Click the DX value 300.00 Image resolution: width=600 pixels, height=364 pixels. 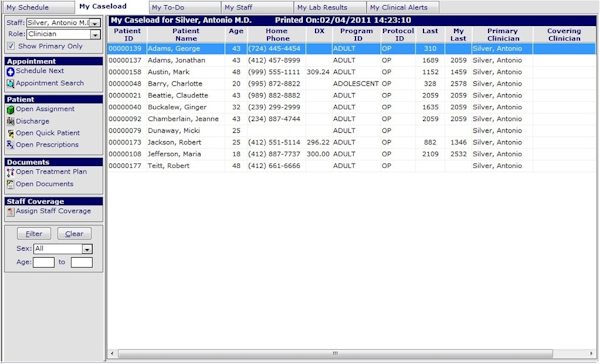coord(318,154)
